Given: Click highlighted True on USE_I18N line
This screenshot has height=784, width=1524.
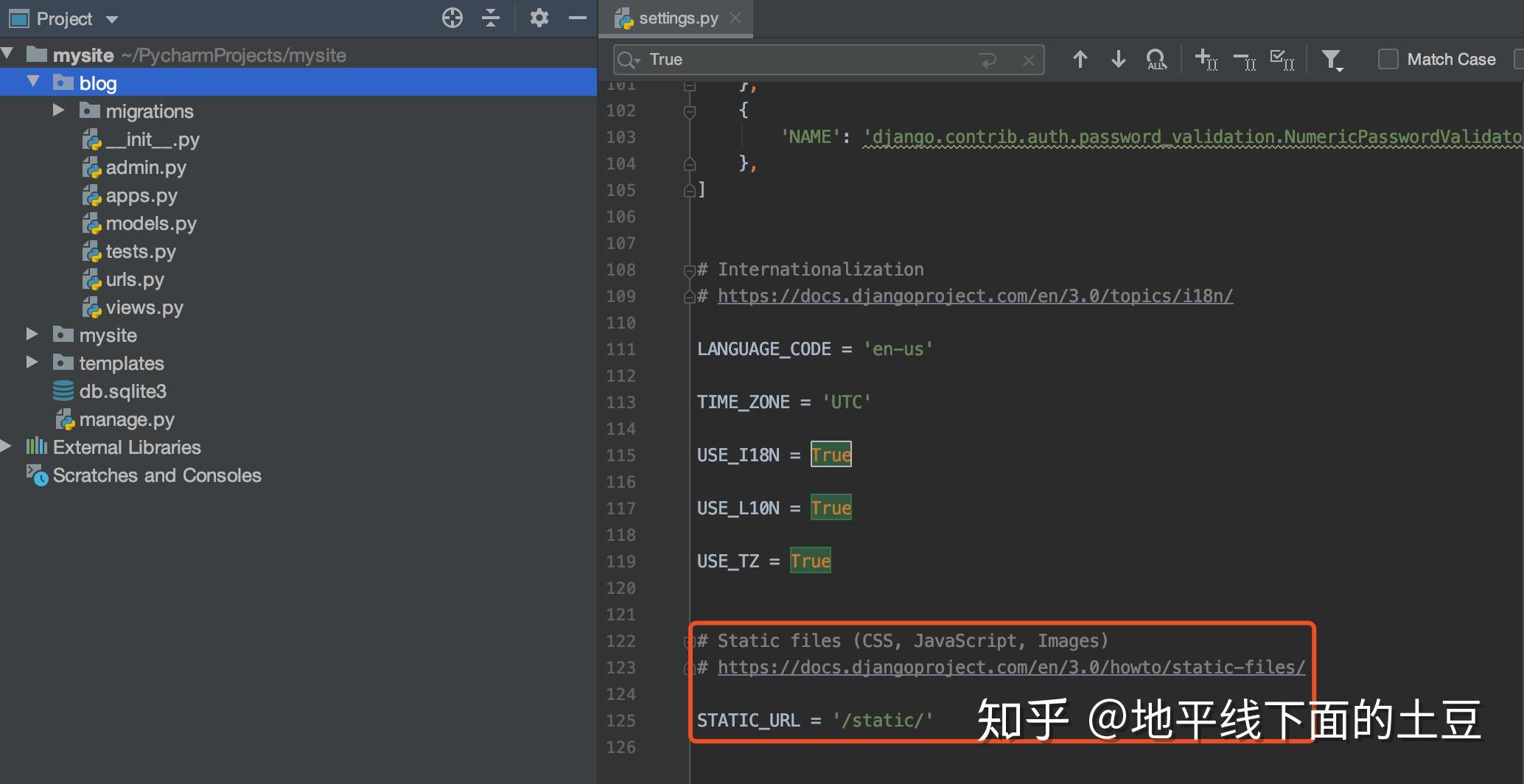Looking at the screenshot, I should click(x=831, y=455).
